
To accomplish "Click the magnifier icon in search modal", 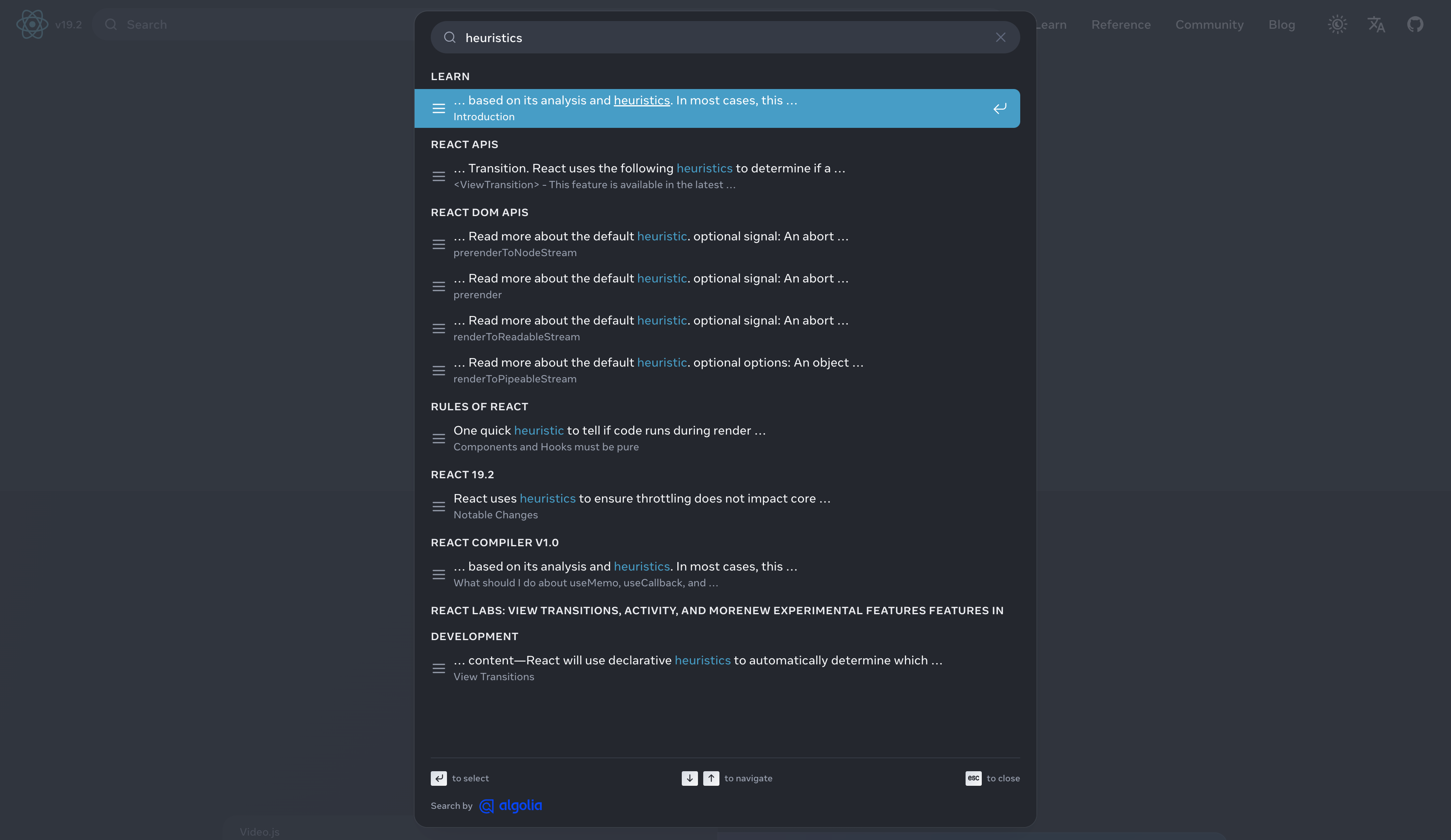I will (450, 37).
